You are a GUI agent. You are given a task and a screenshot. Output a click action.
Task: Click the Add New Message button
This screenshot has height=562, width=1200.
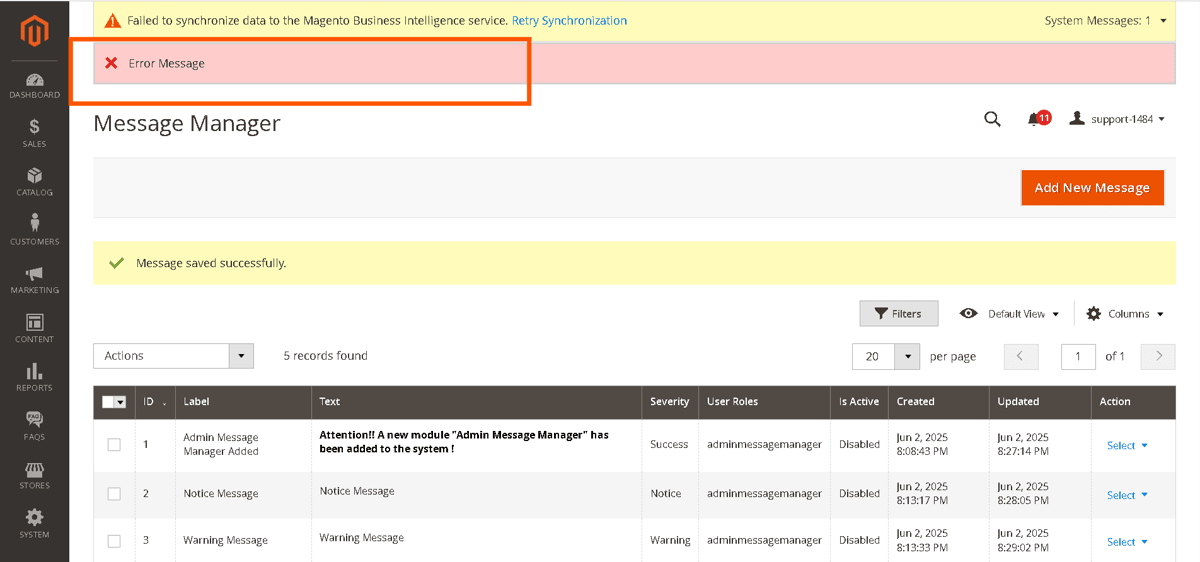1092,187
